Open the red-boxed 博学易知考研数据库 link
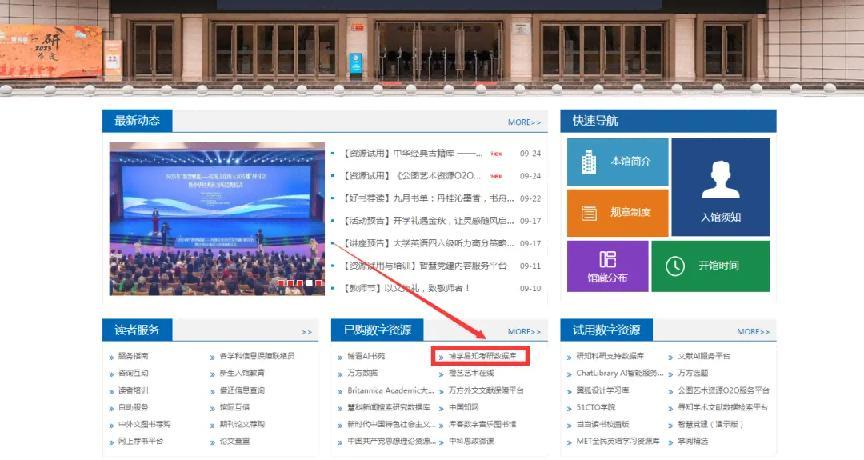Image resolution: width=864 pixels, height=460 pixels. 482,356
